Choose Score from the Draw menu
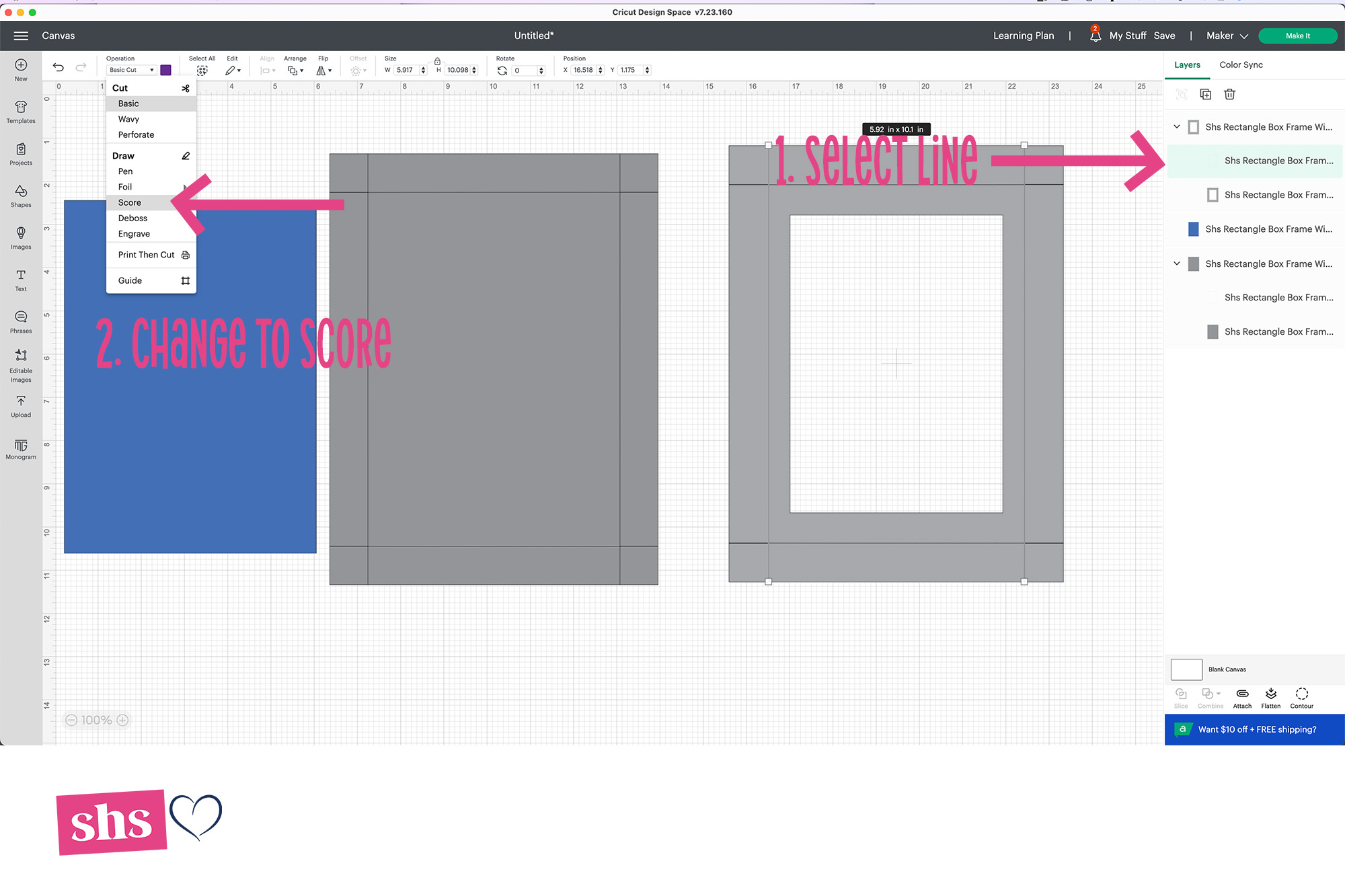 point(129,202)
